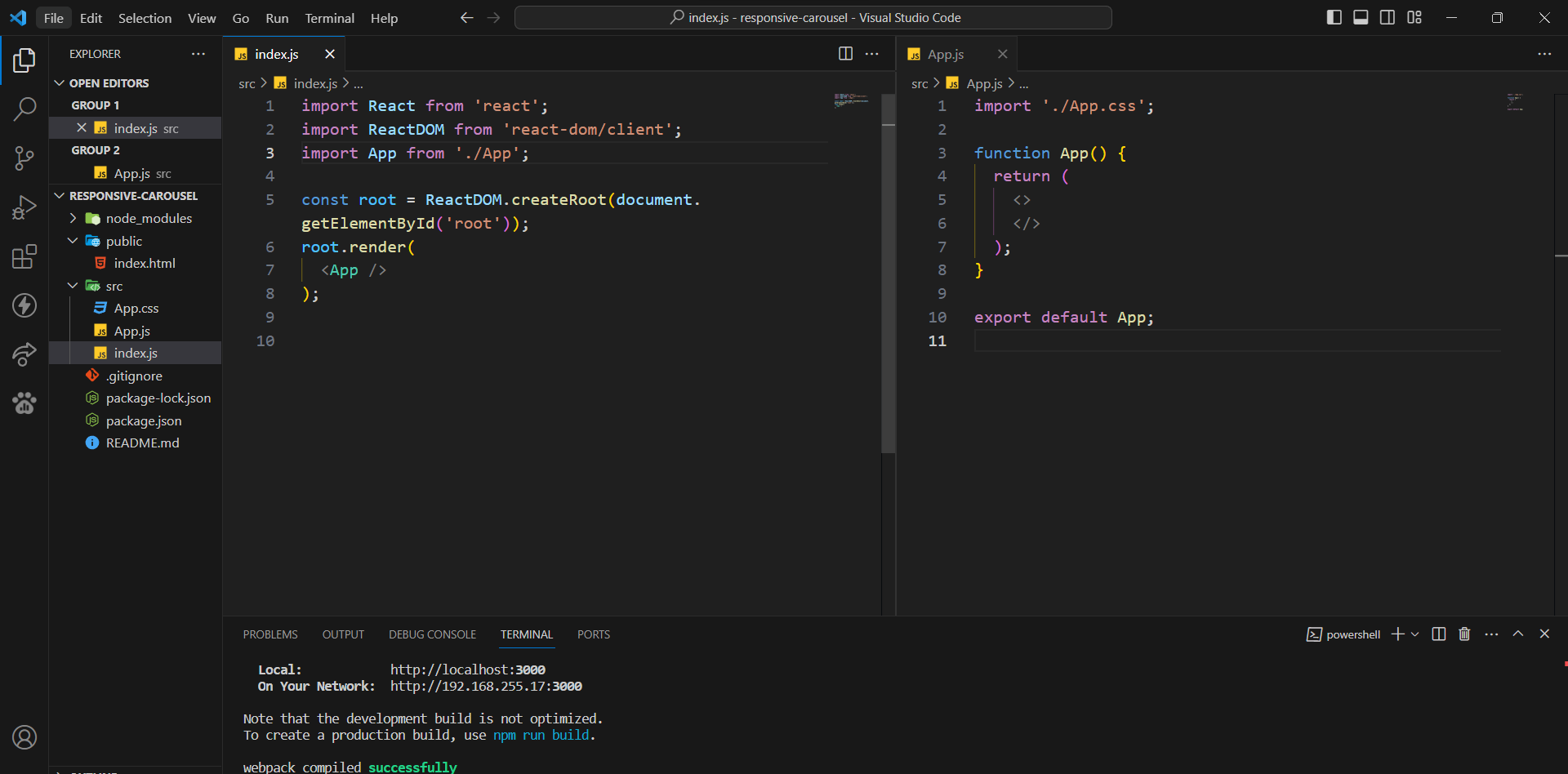
Task: Collapse the Open Editors section
Action: pyautogui.click(x=59, y=83)
